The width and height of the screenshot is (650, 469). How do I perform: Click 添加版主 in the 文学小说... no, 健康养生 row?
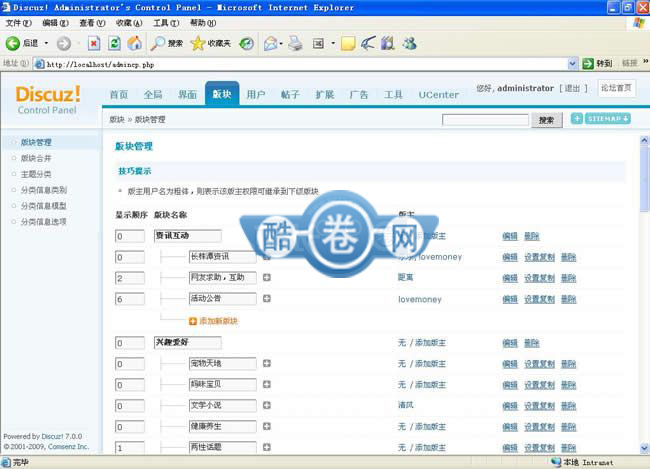(430, 427)
